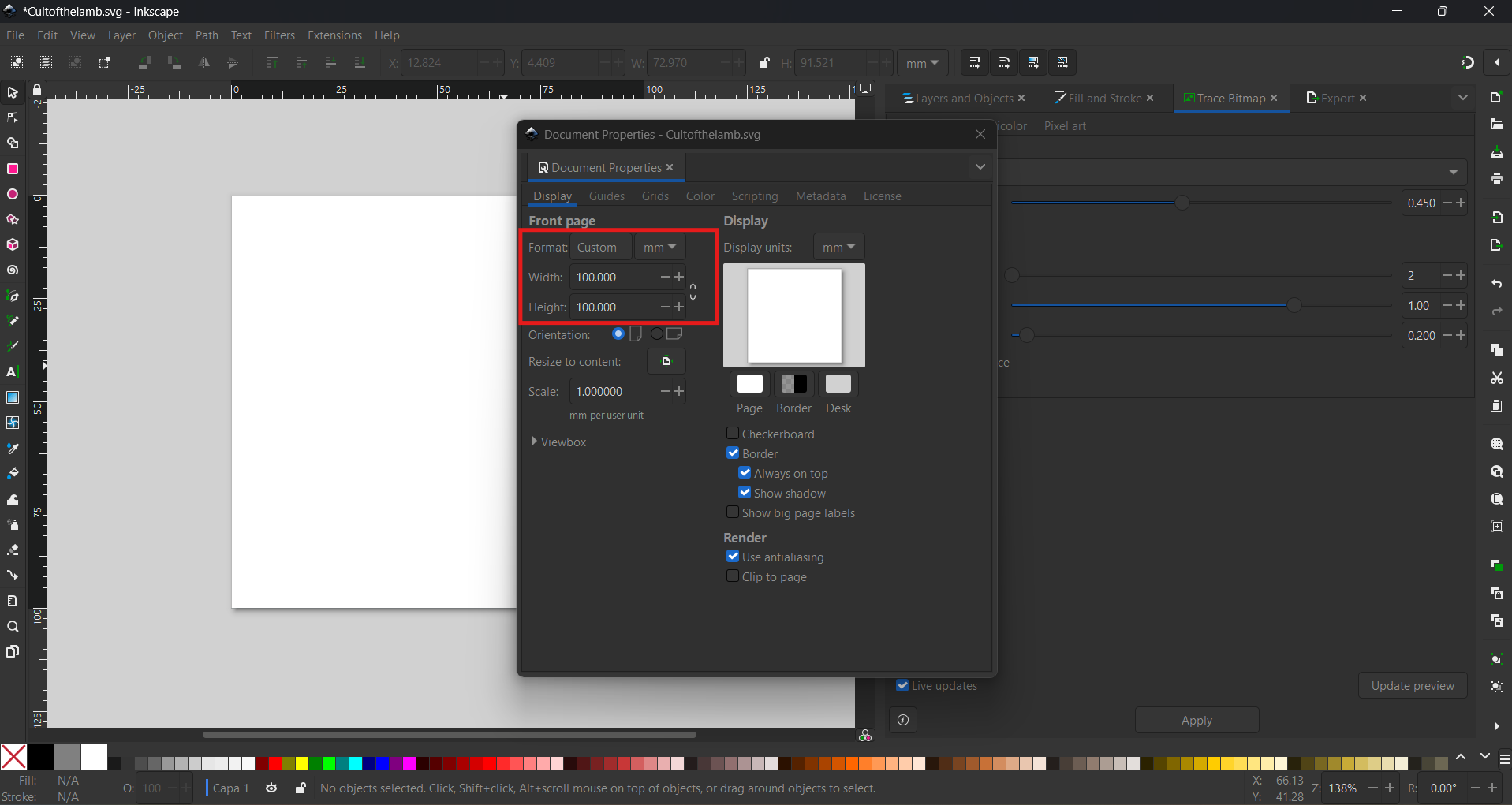
Task: Select the Dropper color picker tool
Action: pos(13,449)
